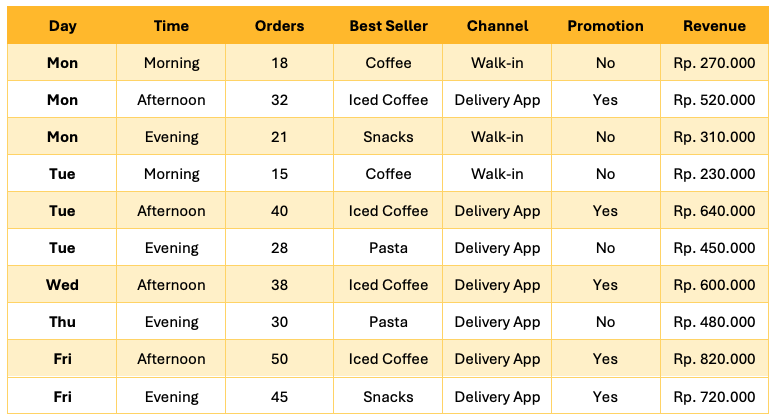Click the Rp. 480.000 revenue cell
This screenshot has height=419, width=775.
tap(714, 322)
